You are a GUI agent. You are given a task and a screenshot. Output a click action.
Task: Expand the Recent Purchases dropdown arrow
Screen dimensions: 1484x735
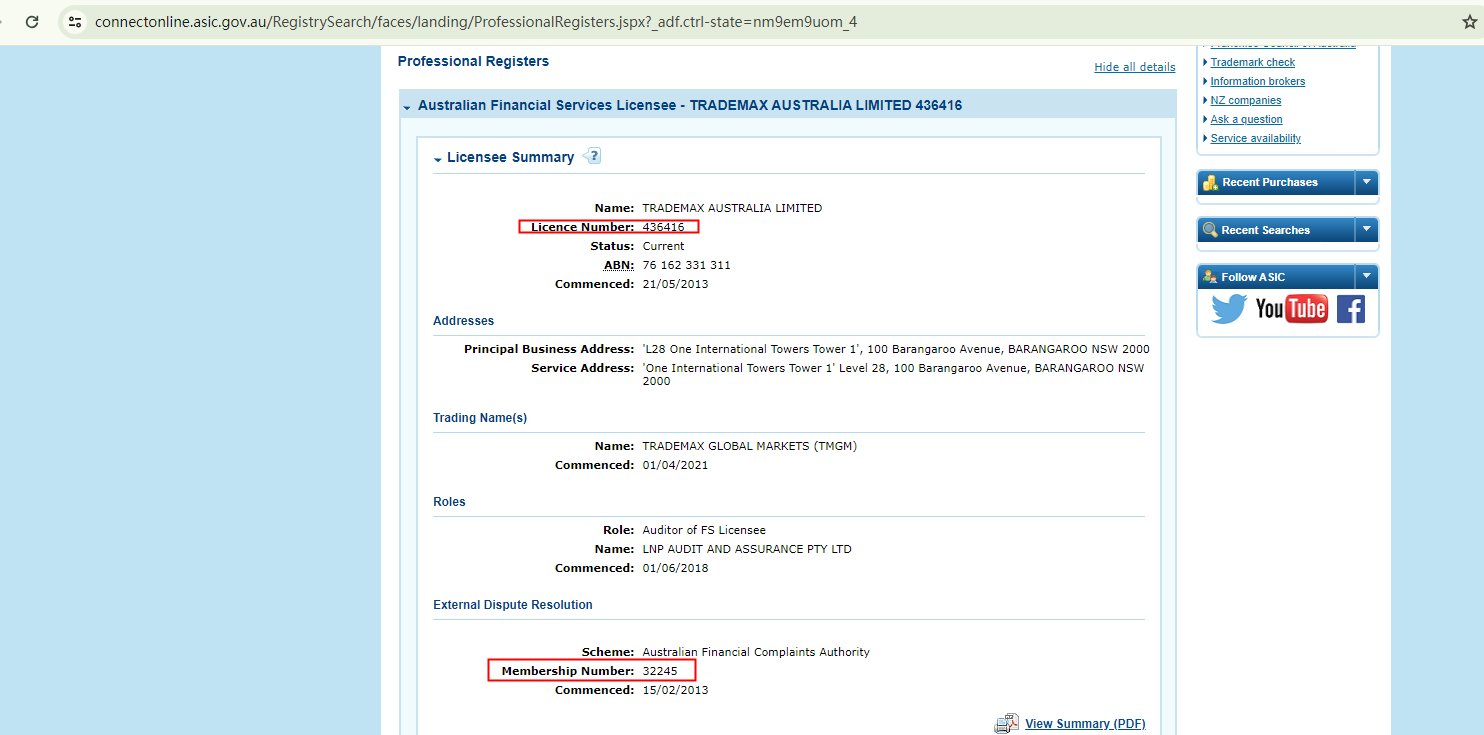tap(1366, 182)
